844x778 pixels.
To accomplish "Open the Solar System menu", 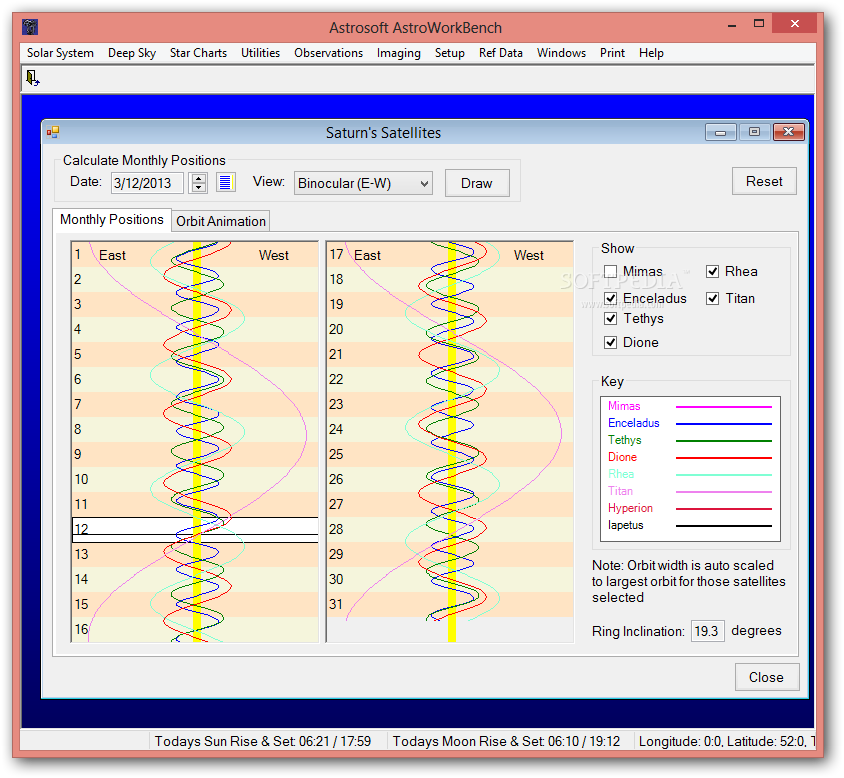I will (x=60, y=53).
